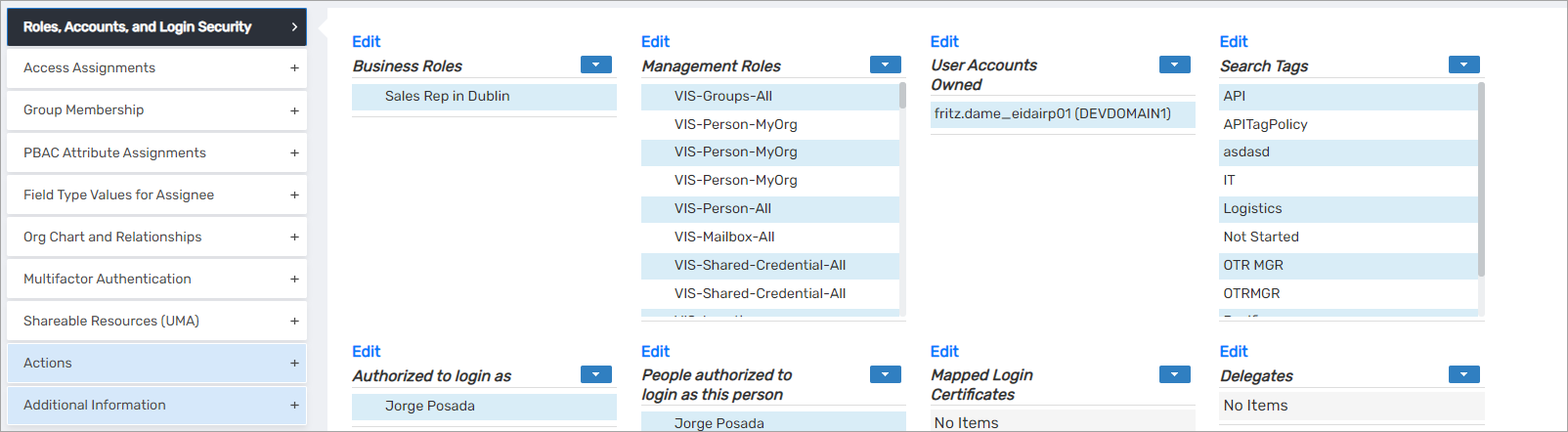This screenshot has width=1568, height=432.
Task: Select Org Chart and Relationships menu item
Action: coord(112,238)
